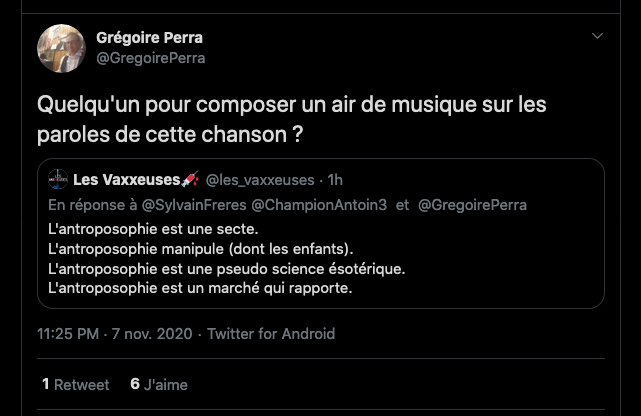Click the line "L'antroposophie est un marché qui rapporte."
The height and width of the screenshot is (416, 641).
[x=200, y=288]
